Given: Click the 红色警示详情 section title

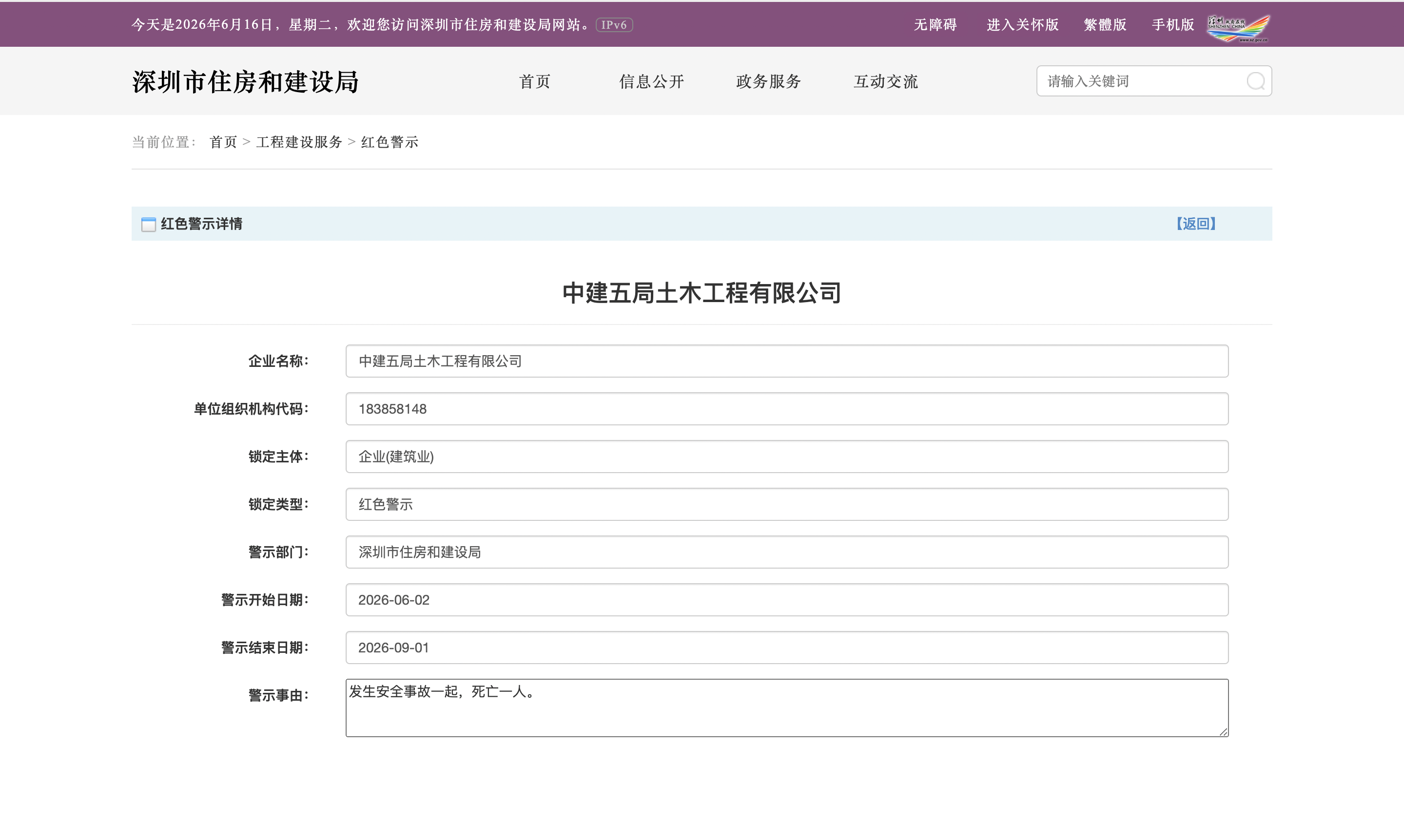Looking at the screenshot, I should [202, 224].
